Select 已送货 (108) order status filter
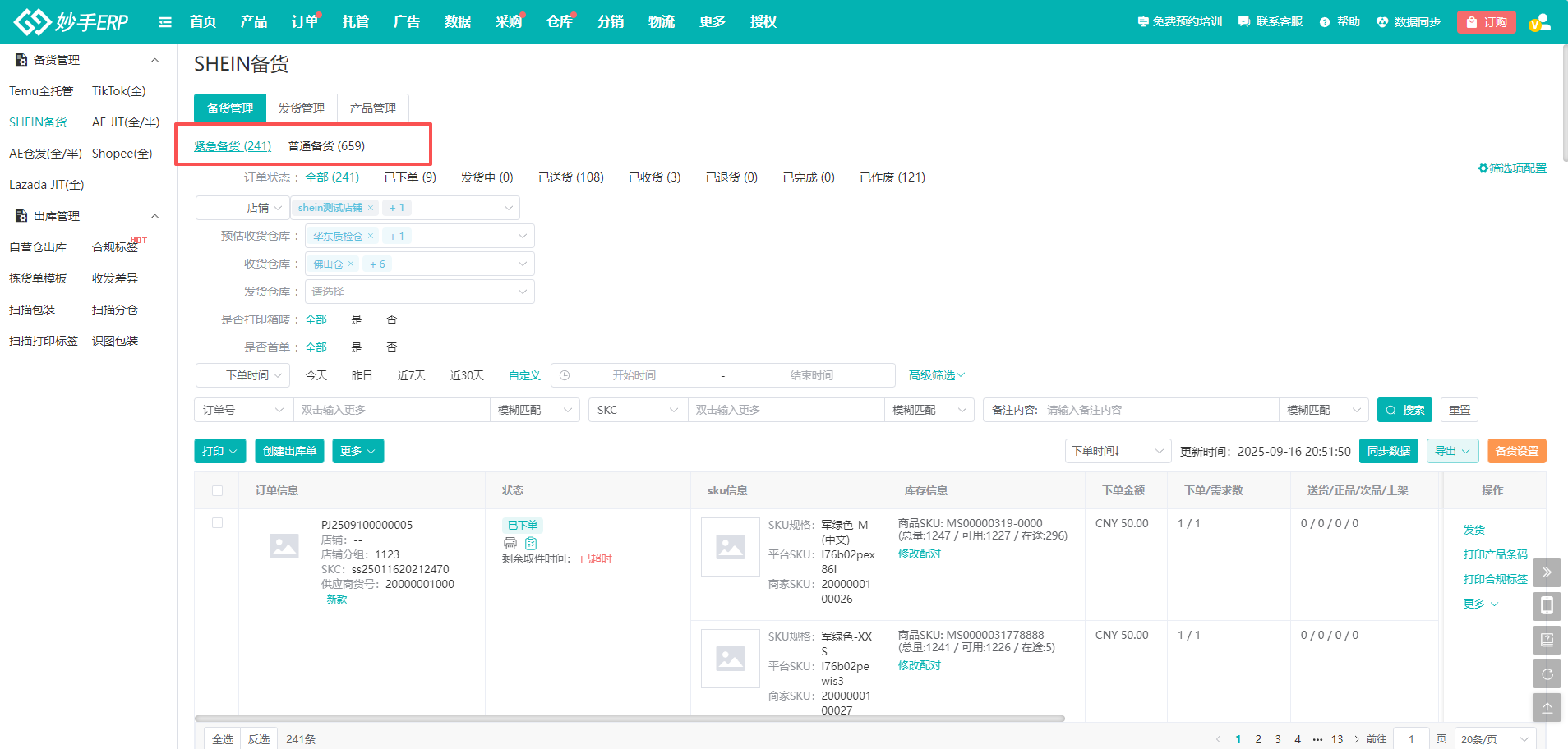Image resolution: width=1568 pixels, height=749 pixels. pyautogui.click(x=571, y=177)
